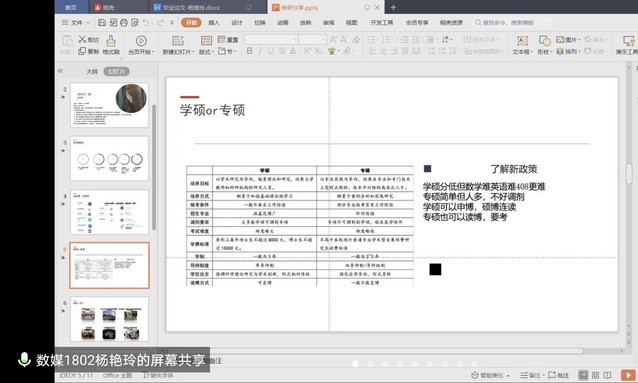Switch to the Home (首页) tab
Screen dimensions: 638x383
71,7
